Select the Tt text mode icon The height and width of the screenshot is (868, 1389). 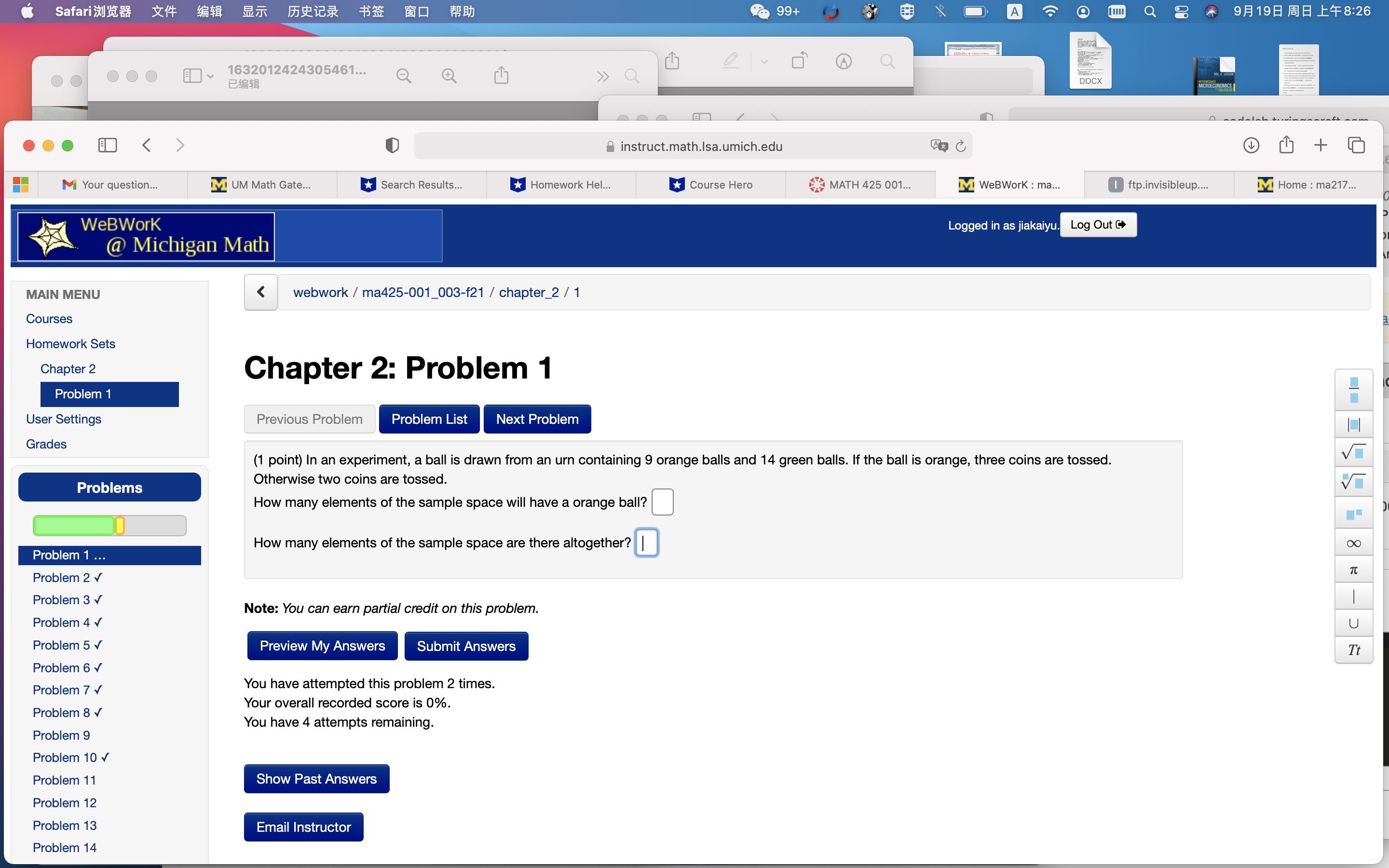point(1354,650)
